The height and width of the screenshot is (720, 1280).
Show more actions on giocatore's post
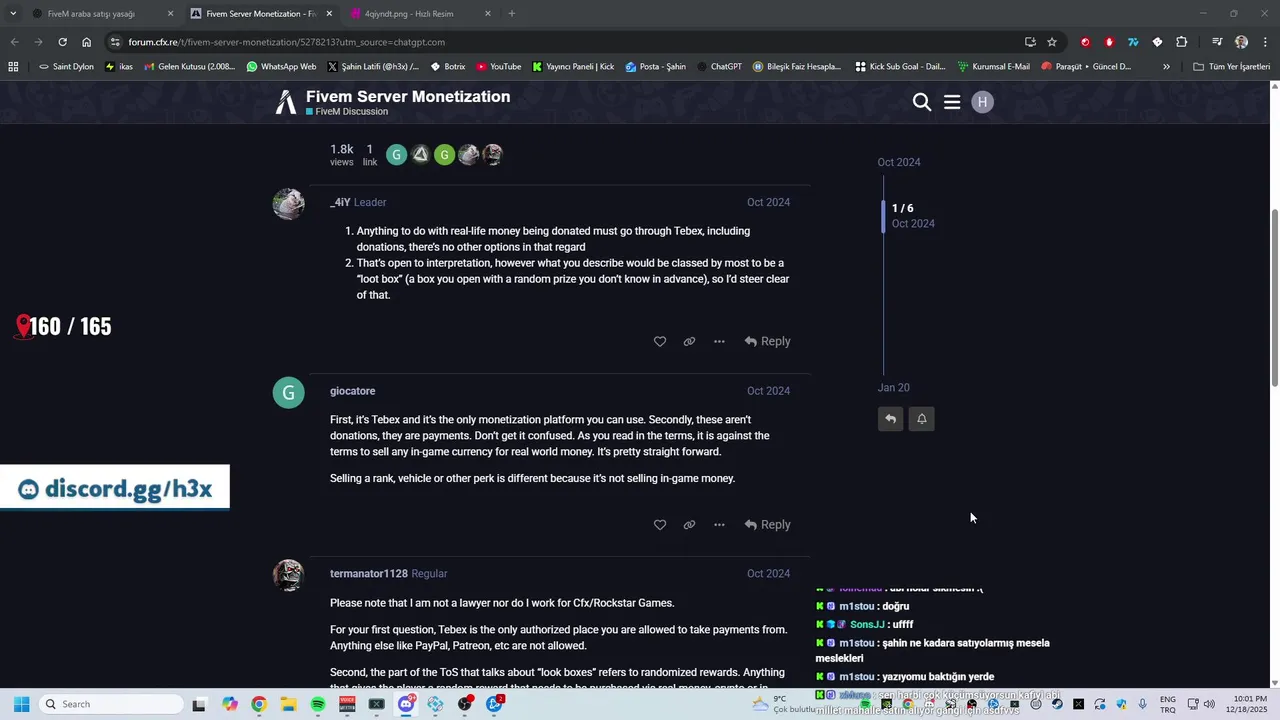coord(719,524)
